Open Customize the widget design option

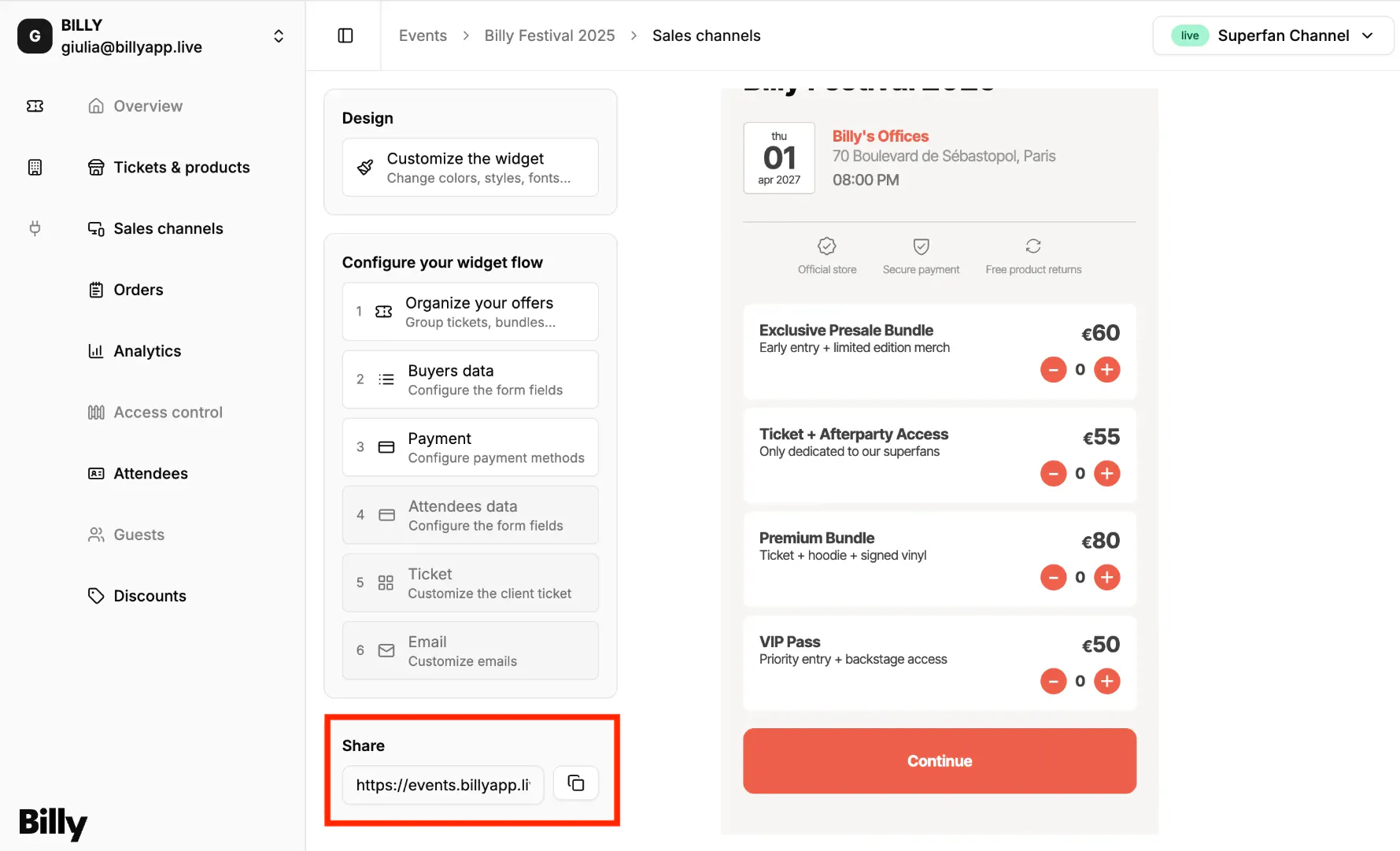471,167
